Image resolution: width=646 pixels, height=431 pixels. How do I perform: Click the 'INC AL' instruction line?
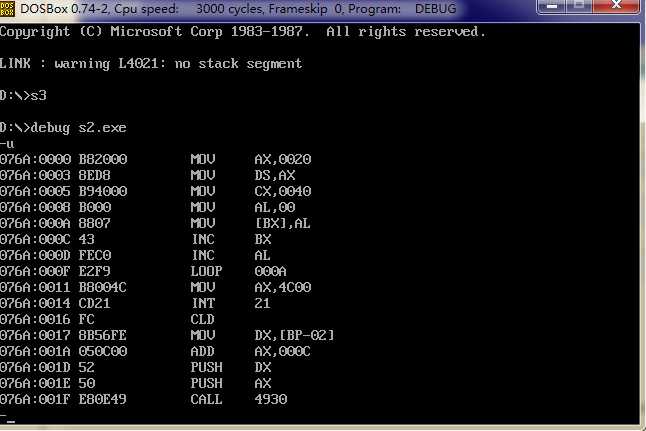click(135, 255)
